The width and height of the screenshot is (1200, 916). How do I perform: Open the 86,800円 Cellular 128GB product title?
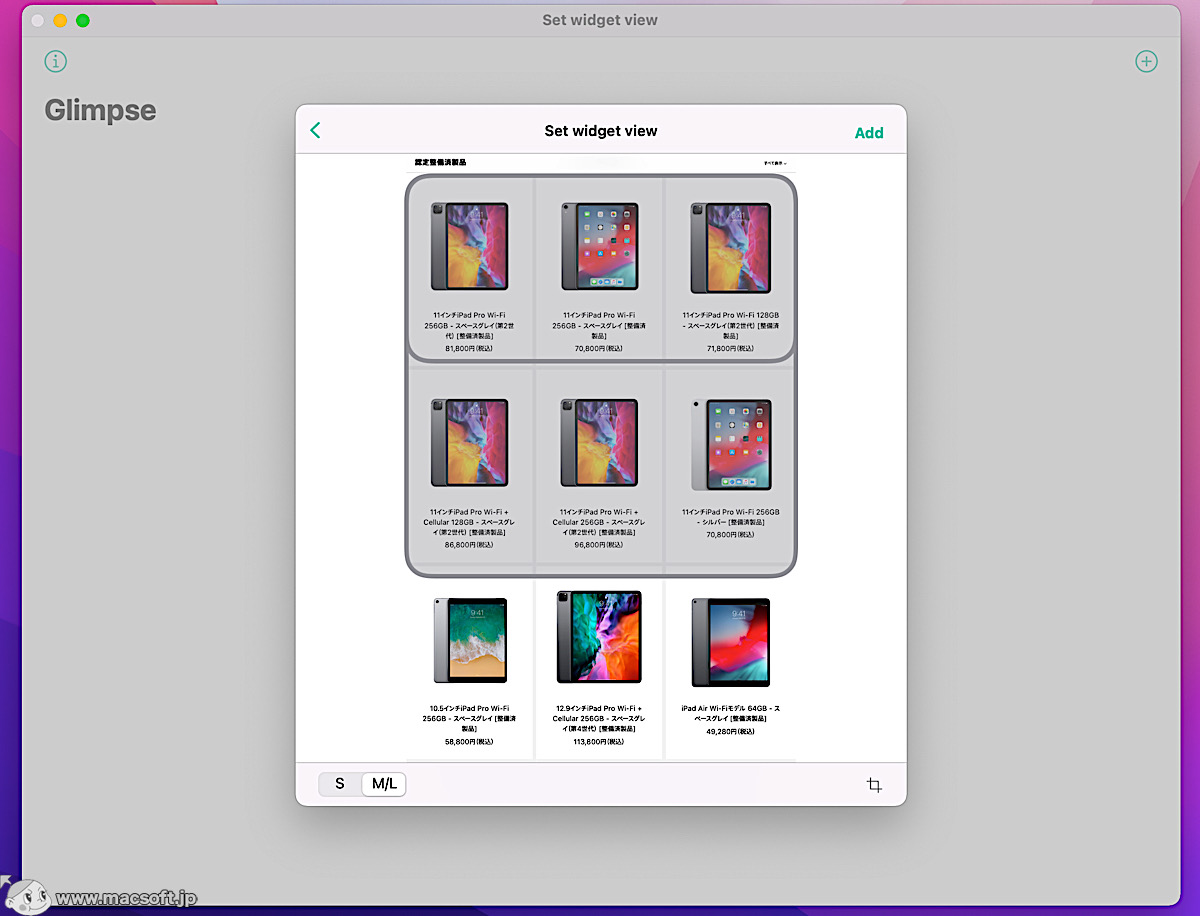pyautogui.click(x=470, y=522)
